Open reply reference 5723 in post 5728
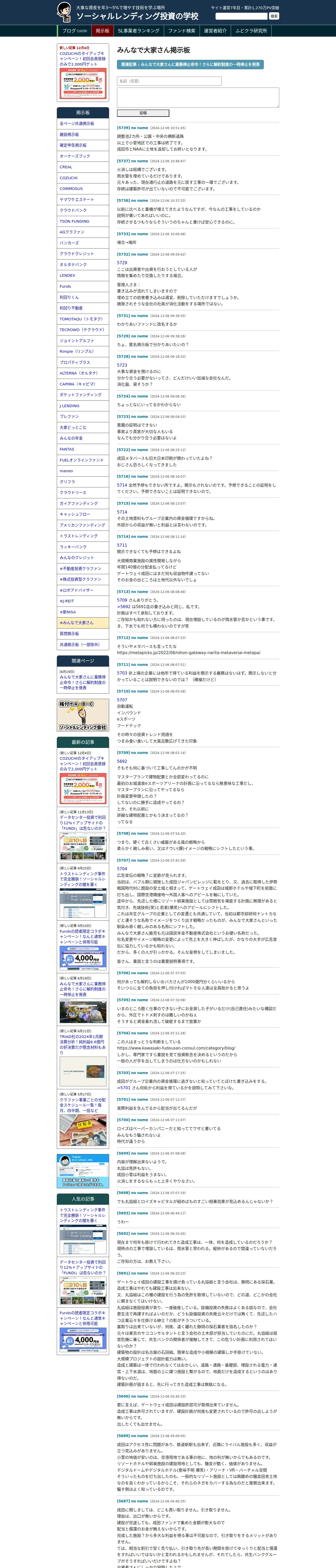 (122, 365)
